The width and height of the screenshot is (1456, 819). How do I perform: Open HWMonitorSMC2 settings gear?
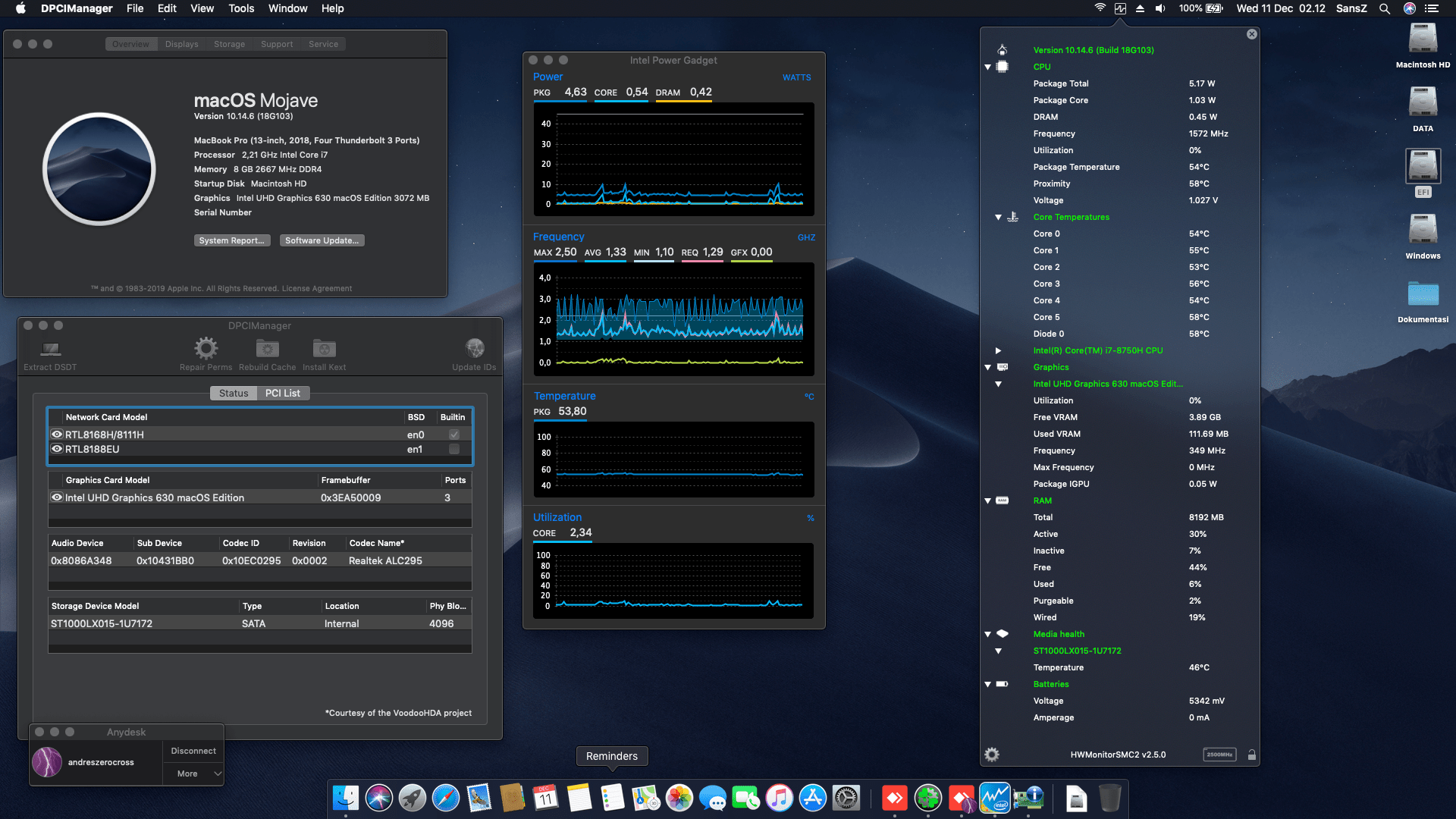[x=990, y=754]
